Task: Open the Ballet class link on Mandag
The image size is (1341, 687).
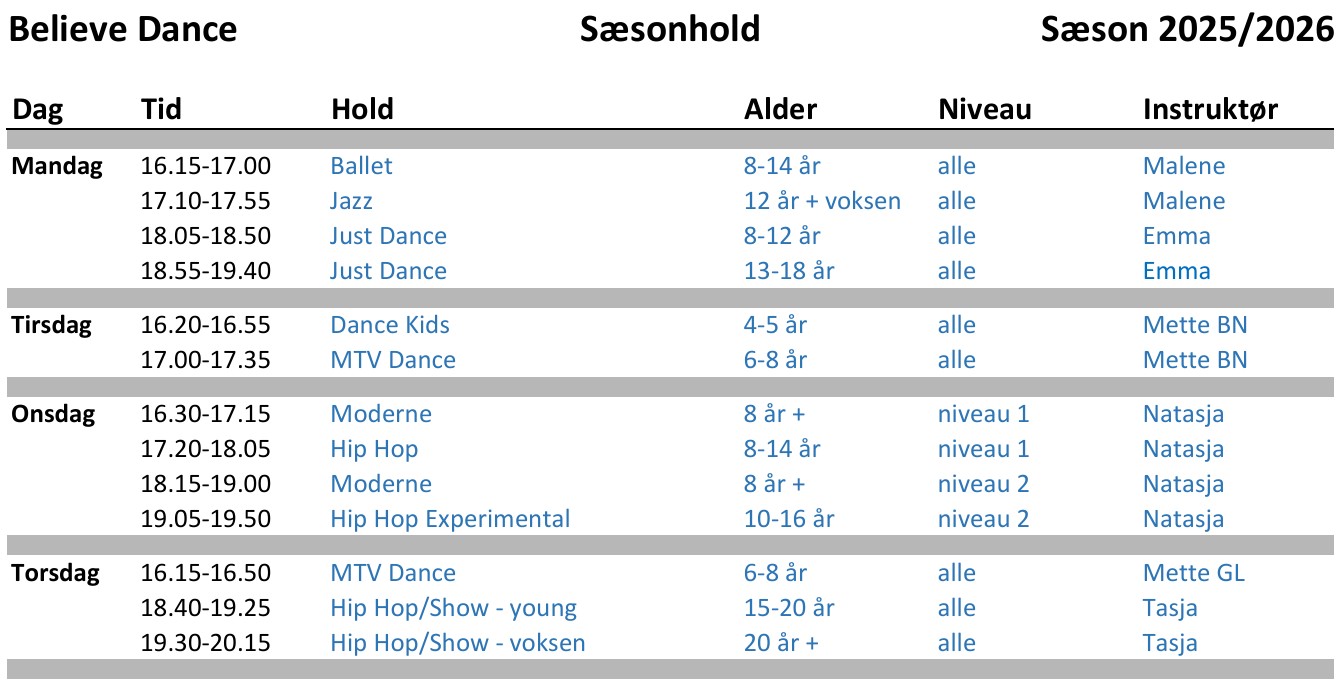Action: click(x=361, y=165)
